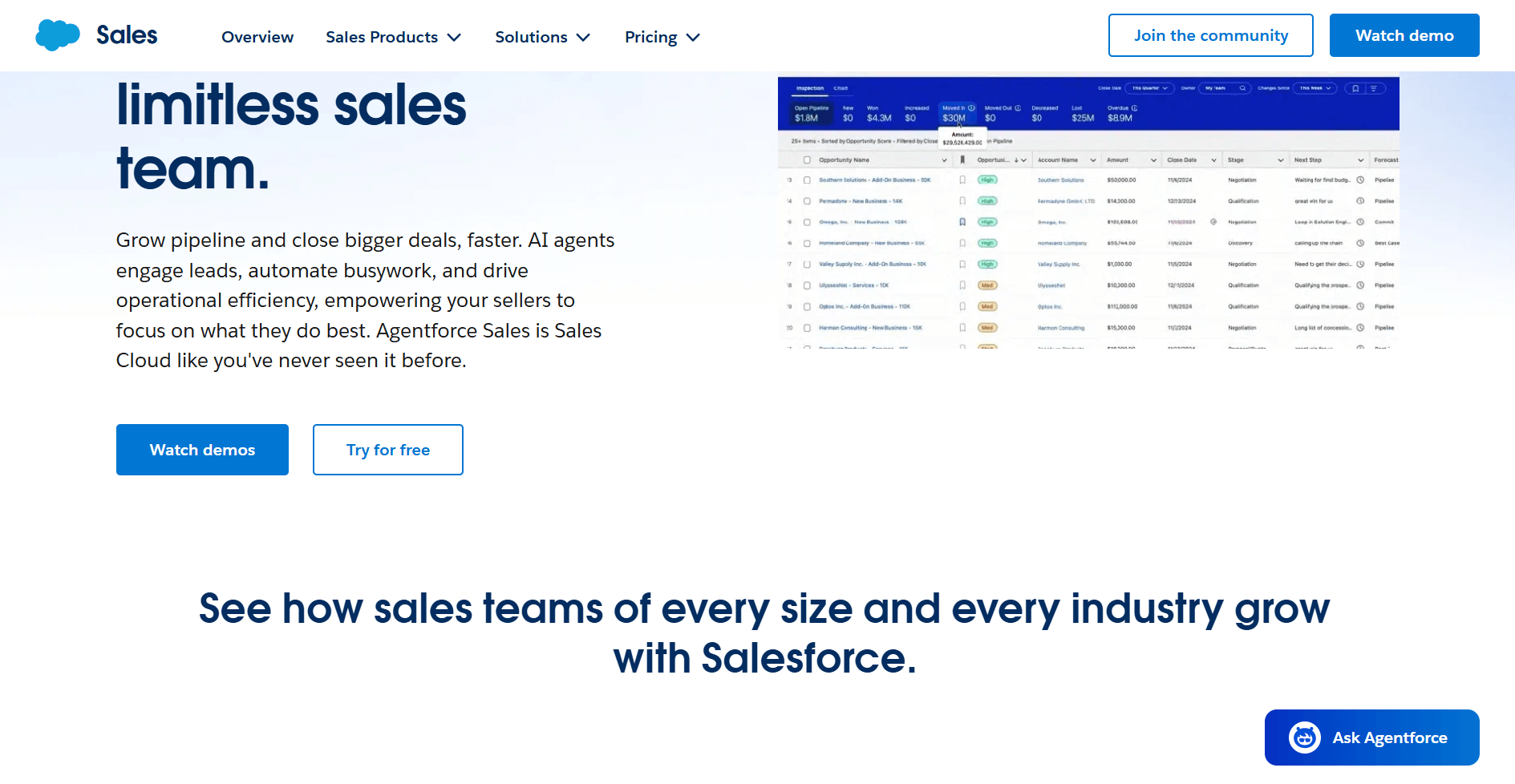Click the clock icon on the Valley Supply row
The width and height of the screenshot is (1515, 784).
(1360, 264)
